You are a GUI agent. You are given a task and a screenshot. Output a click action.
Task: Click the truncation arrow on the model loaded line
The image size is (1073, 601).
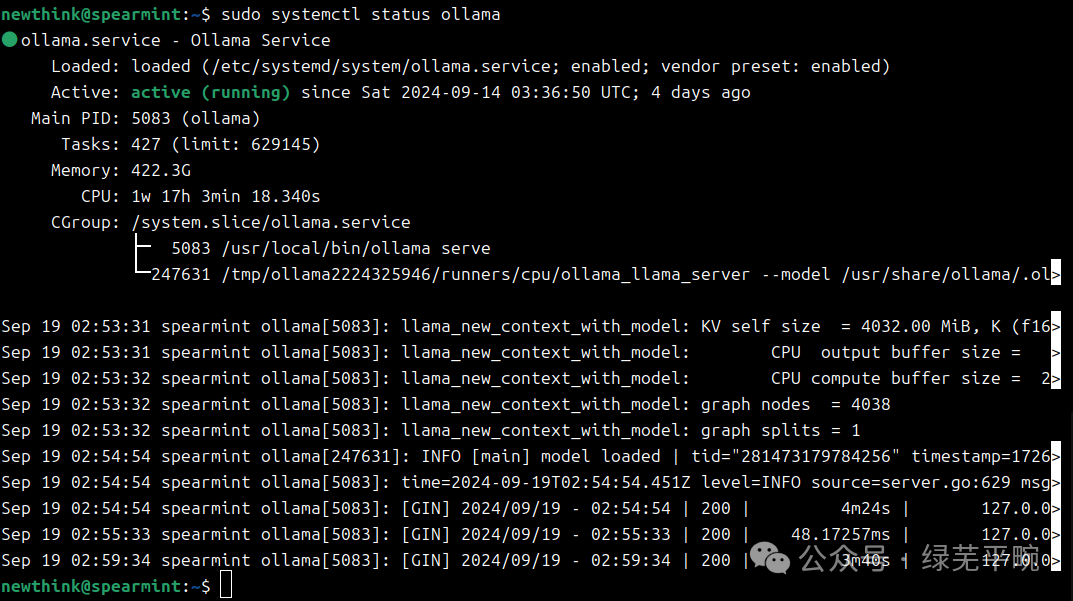click(x=1056, y=456)
